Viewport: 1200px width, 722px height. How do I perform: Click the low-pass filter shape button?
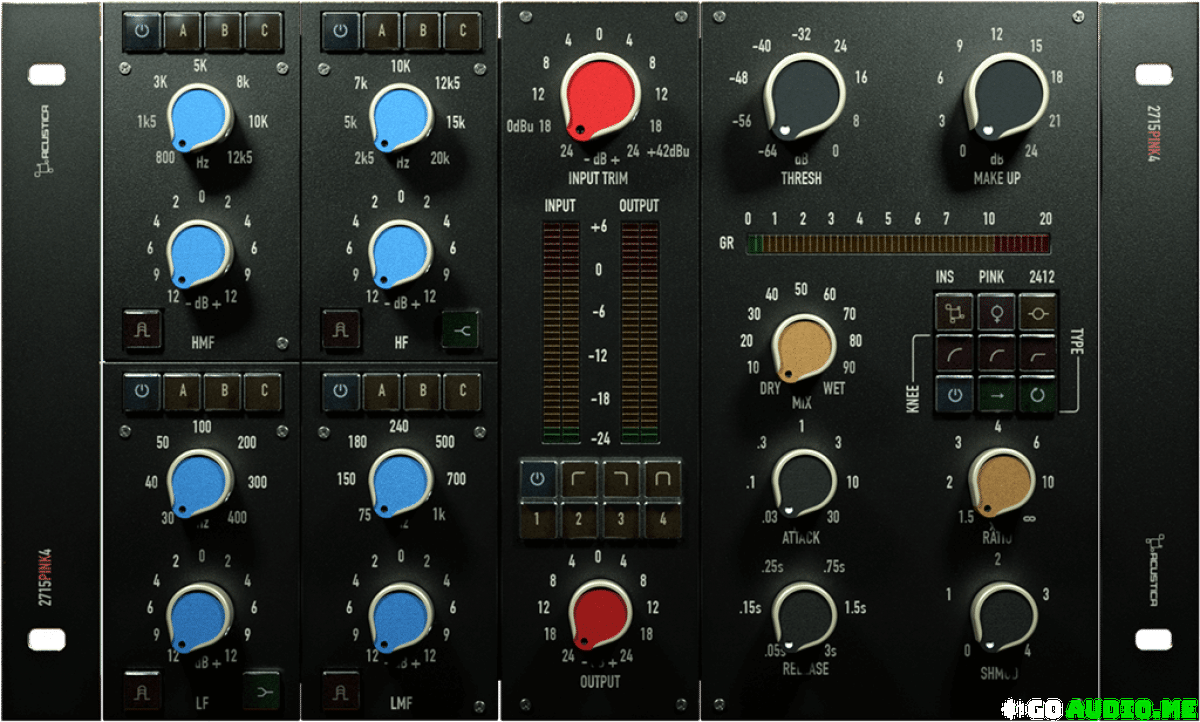point(620,478)
